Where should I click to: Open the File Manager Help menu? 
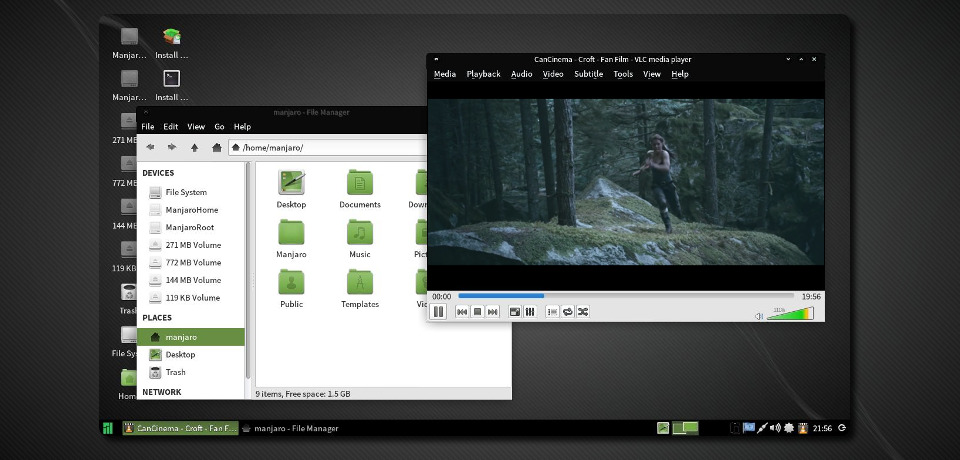(242, 127)
